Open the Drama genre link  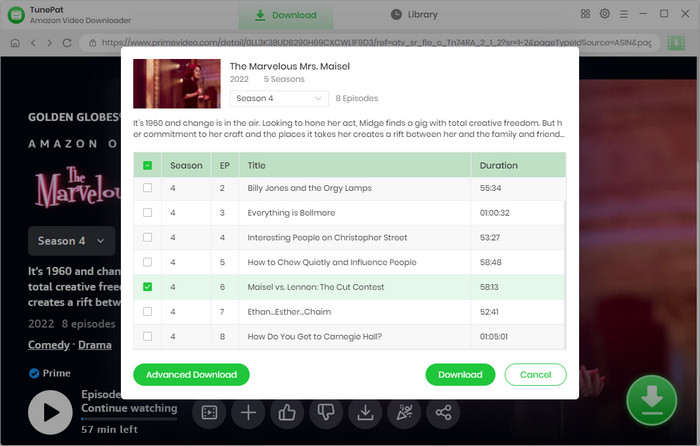pyautogui.click(x=95, y=345)
